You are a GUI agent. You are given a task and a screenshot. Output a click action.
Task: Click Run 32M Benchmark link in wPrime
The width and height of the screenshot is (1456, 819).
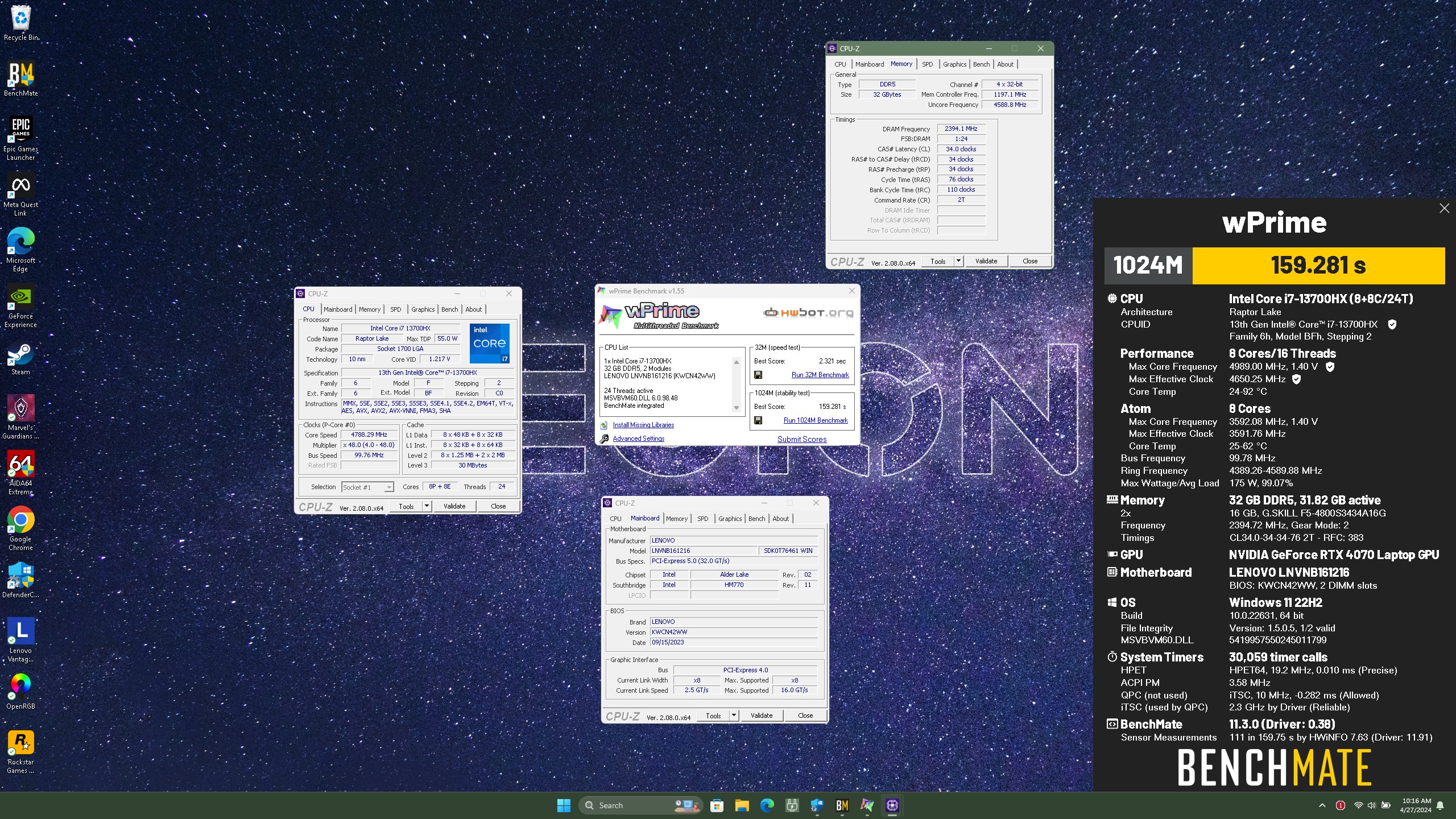pos(820,375)
